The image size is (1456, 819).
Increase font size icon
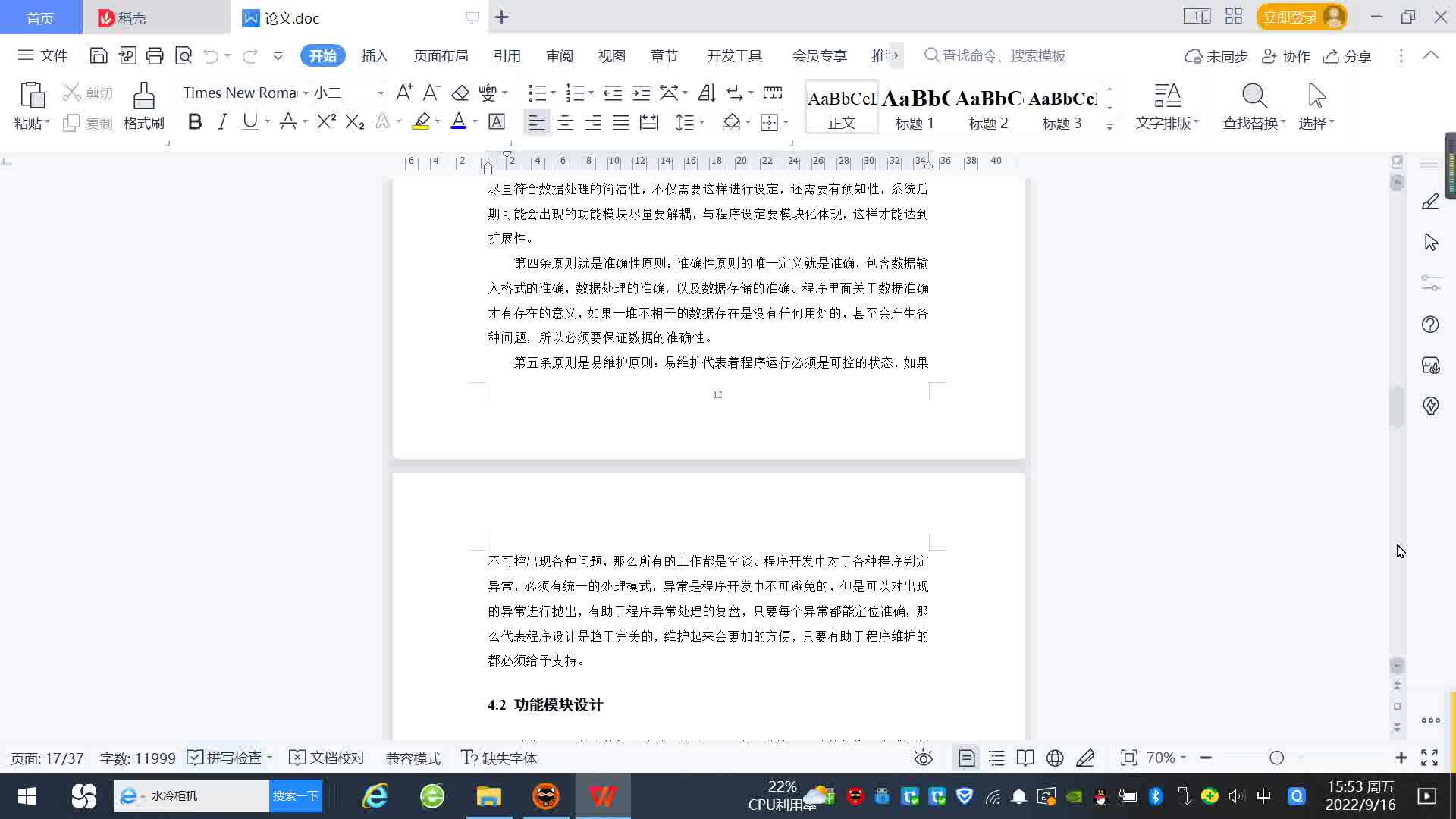click(404, 93)
